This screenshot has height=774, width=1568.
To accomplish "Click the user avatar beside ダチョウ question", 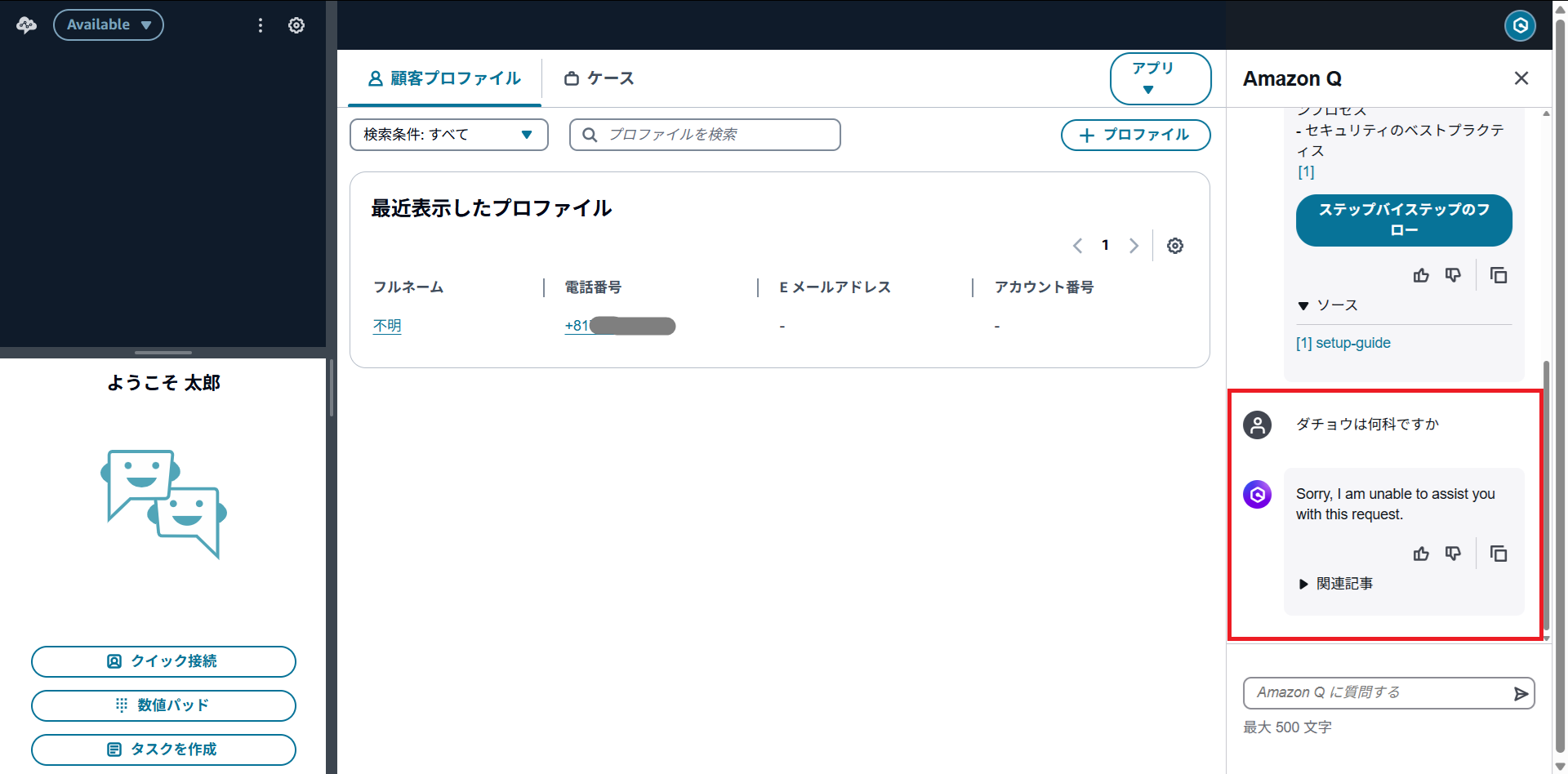I will [x=1258, y=425].
